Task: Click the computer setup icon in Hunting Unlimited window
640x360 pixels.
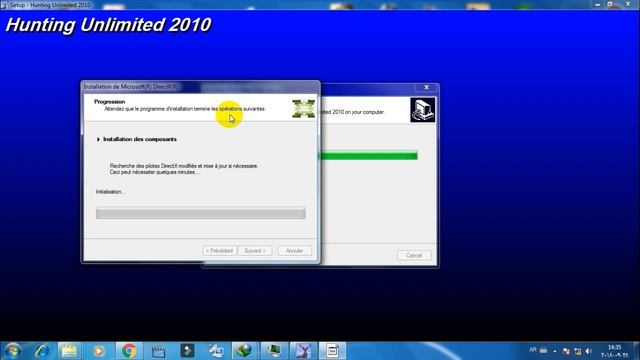Action: click(422, 110)
